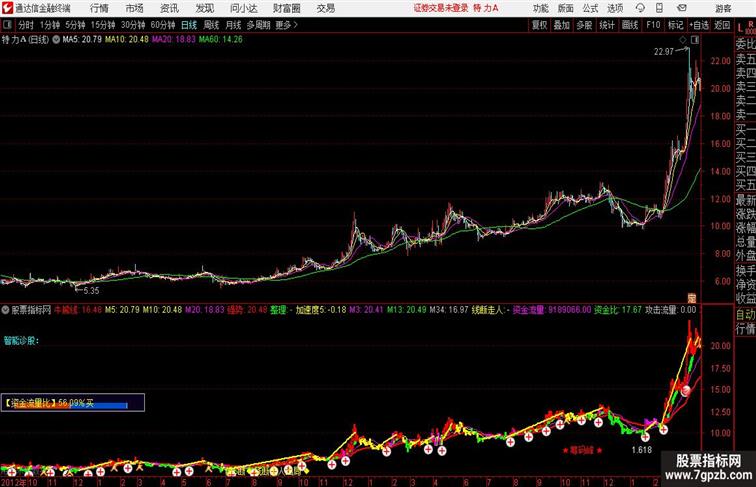Click the 智能诊股 label
The width and height of the screenshot is (756, 487).
[x=21, y=341]
